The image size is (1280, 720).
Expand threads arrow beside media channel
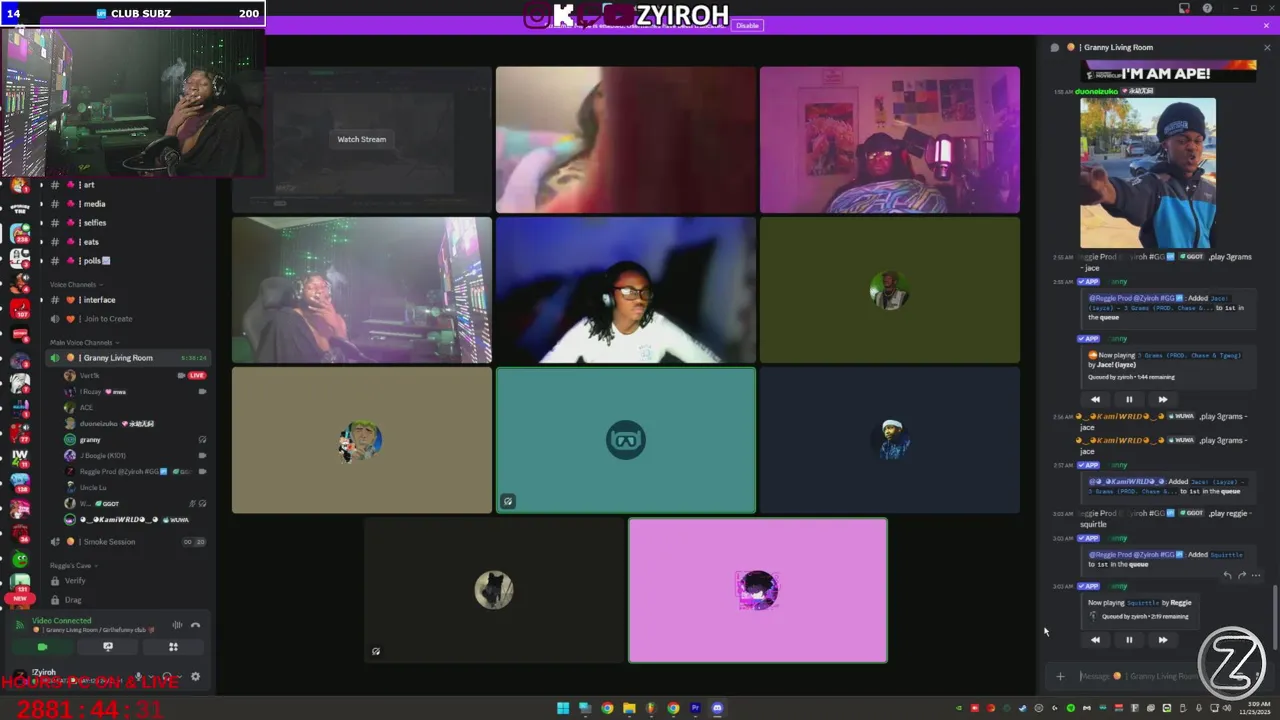(41, 204)
